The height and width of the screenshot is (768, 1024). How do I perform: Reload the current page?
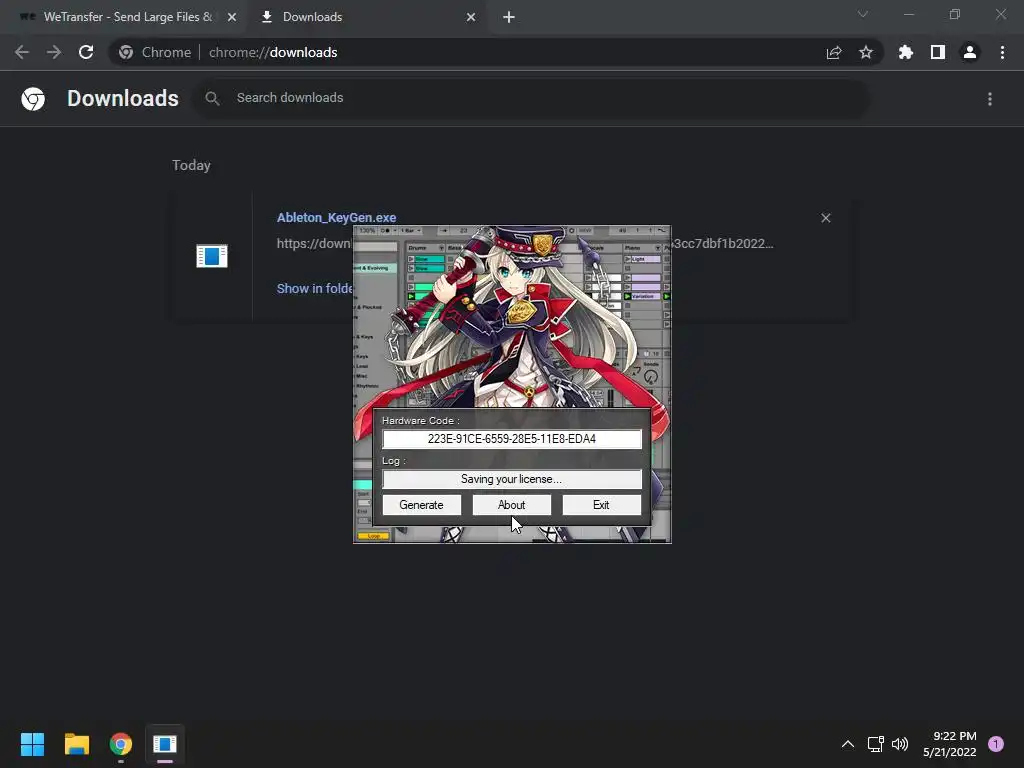point(86,52)
